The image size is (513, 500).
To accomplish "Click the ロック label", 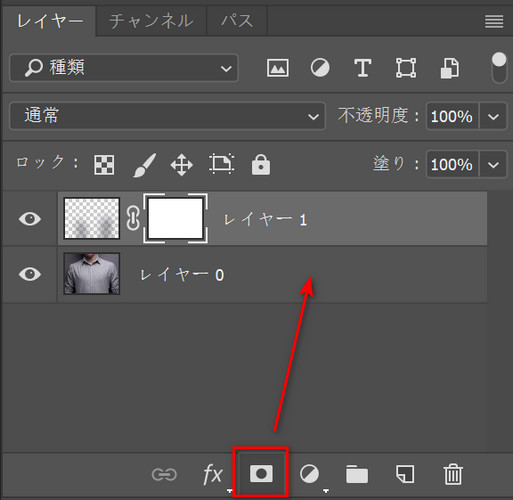I will [x=47, y=162].
